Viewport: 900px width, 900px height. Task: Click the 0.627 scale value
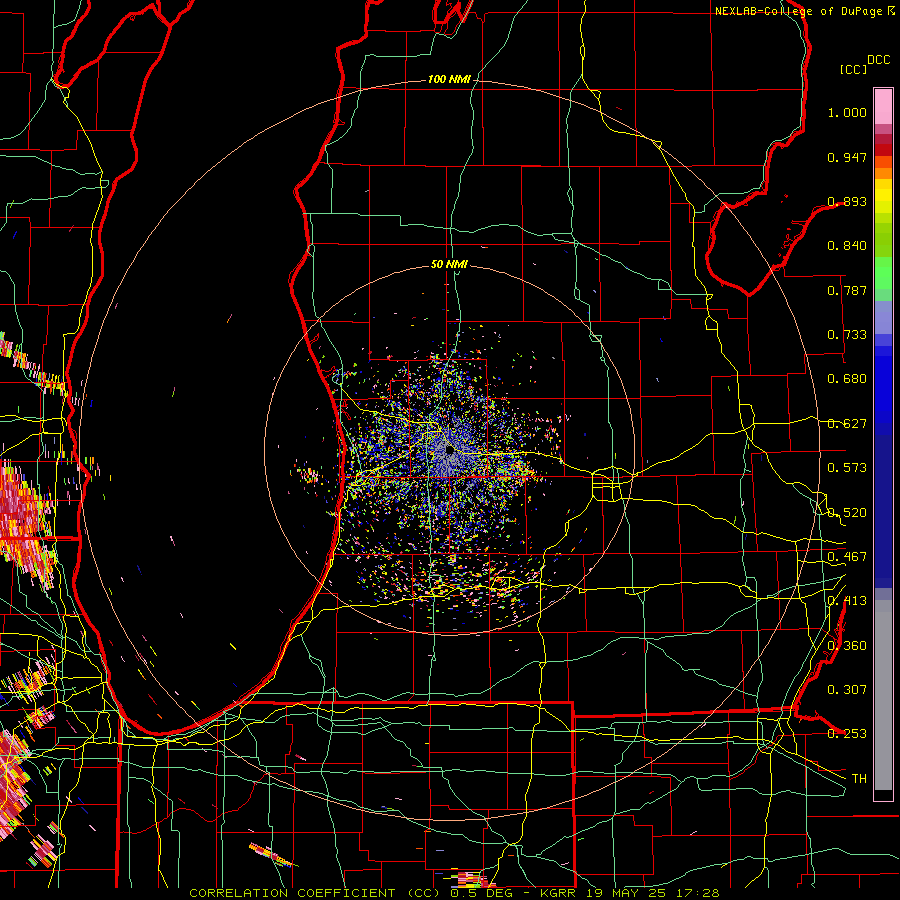pos(847,424)
